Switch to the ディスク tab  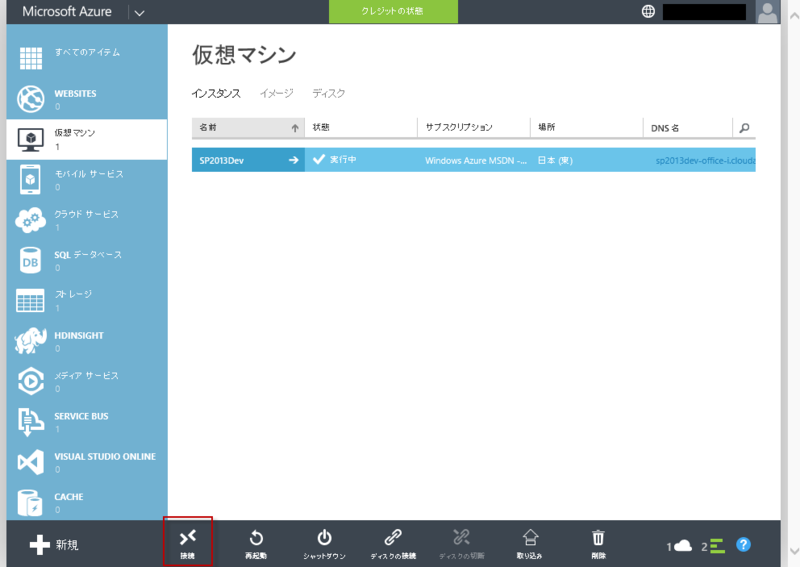pyautogui.click(x=329, y=93)
